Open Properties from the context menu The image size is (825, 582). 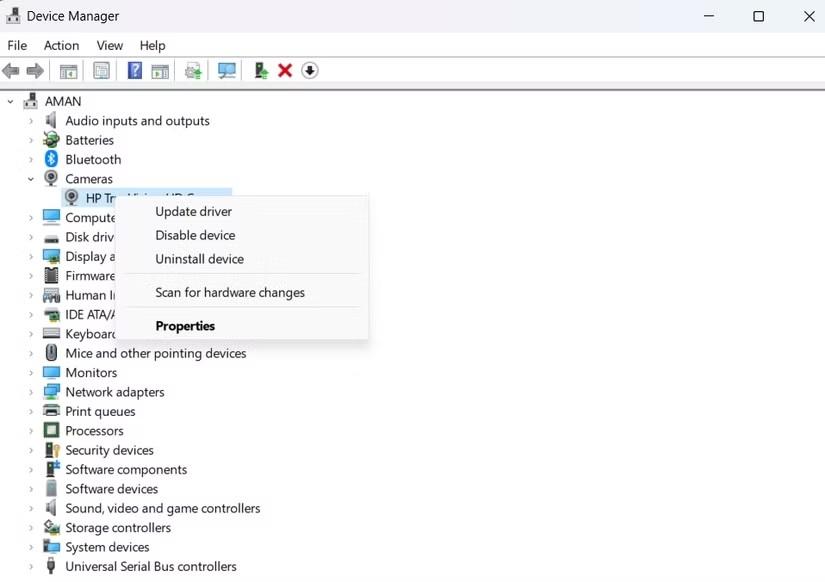coord(185,326)
